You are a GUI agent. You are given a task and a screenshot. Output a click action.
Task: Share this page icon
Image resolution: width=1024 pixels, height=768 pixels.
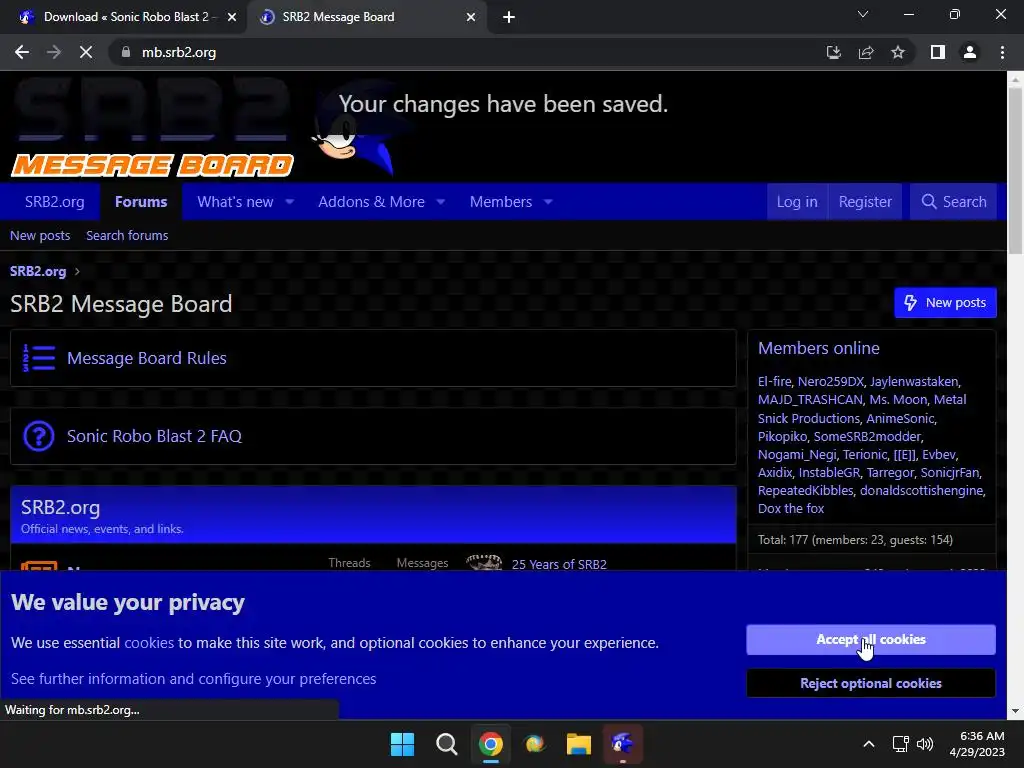(866, 52)
